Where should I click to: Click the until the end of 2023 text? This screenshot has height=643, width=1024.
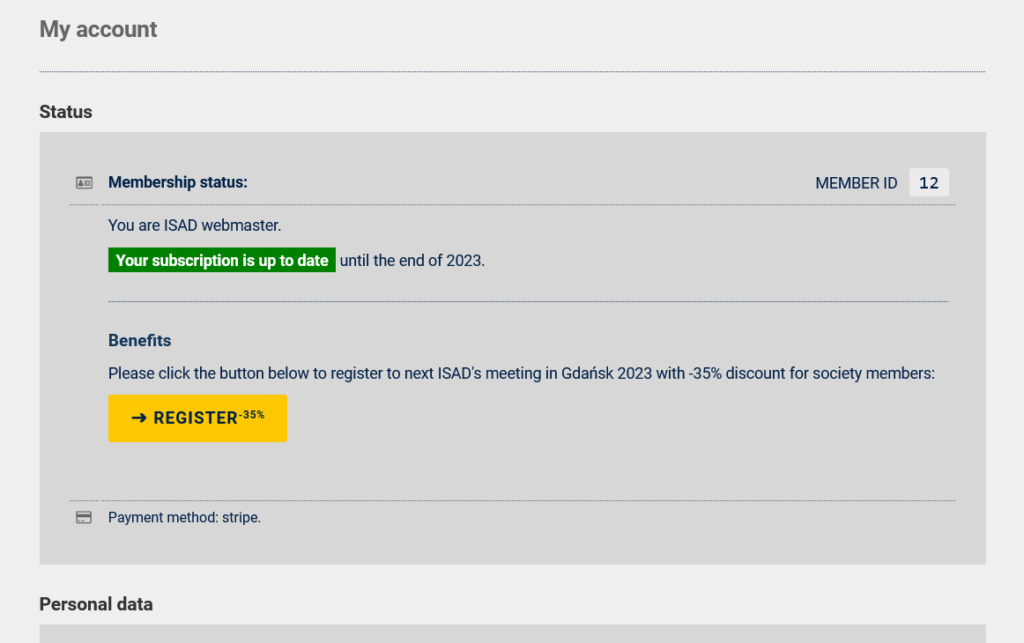412,260
